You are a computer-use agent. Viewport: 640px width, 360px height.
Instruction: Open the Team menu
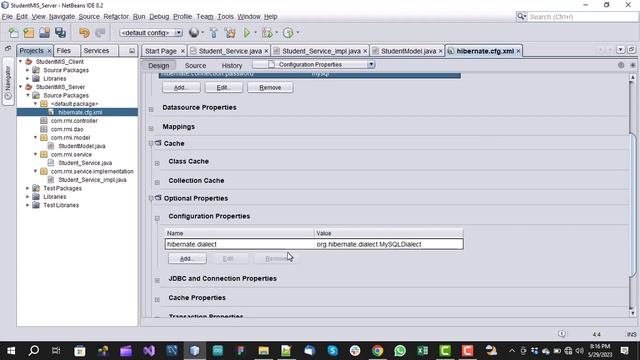coord(204,17)
